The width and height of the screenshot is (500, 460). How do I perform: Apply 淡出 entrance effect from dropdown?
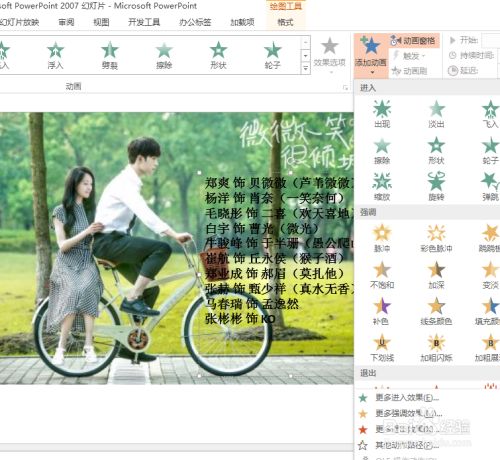[436, 114]
